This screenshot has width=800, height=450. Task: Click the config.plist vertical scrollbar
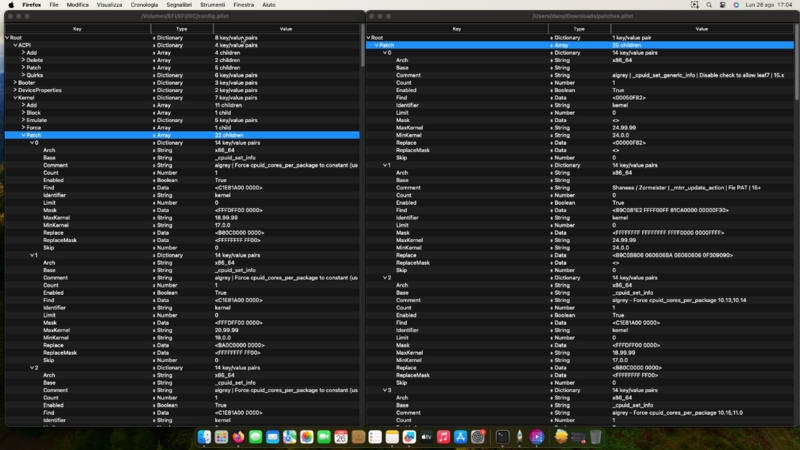361,200
